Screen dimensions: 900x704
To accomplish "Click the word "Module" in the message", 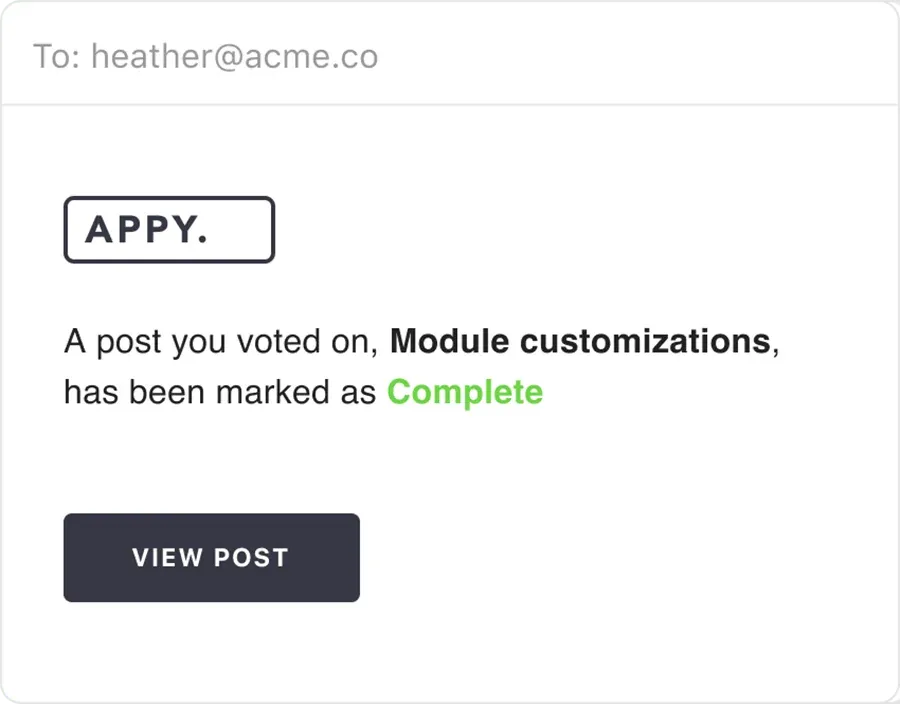I will [x=450, y=342].
